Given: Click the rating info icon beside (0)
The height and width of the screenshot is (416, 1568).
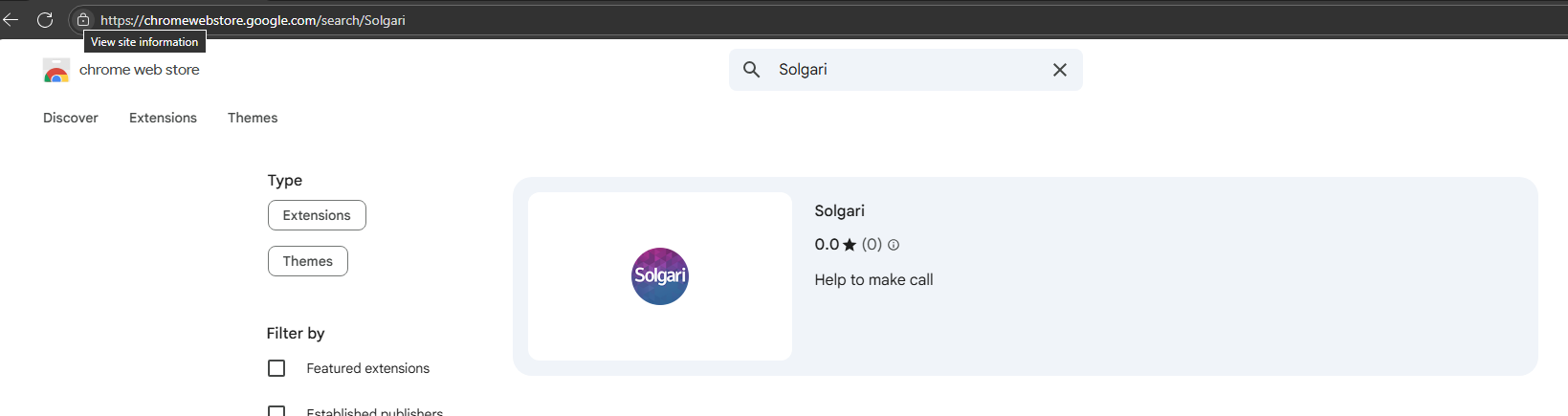Looking at the screenshot, I should click(x=894, y=245).
